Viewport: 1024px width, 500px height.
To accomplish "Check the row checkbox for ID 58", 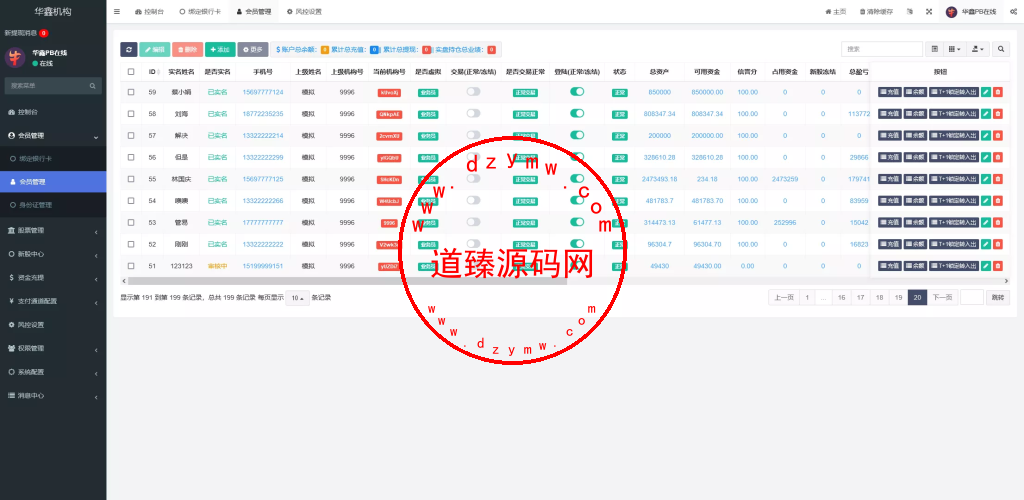I will click(x=131, y=114).
